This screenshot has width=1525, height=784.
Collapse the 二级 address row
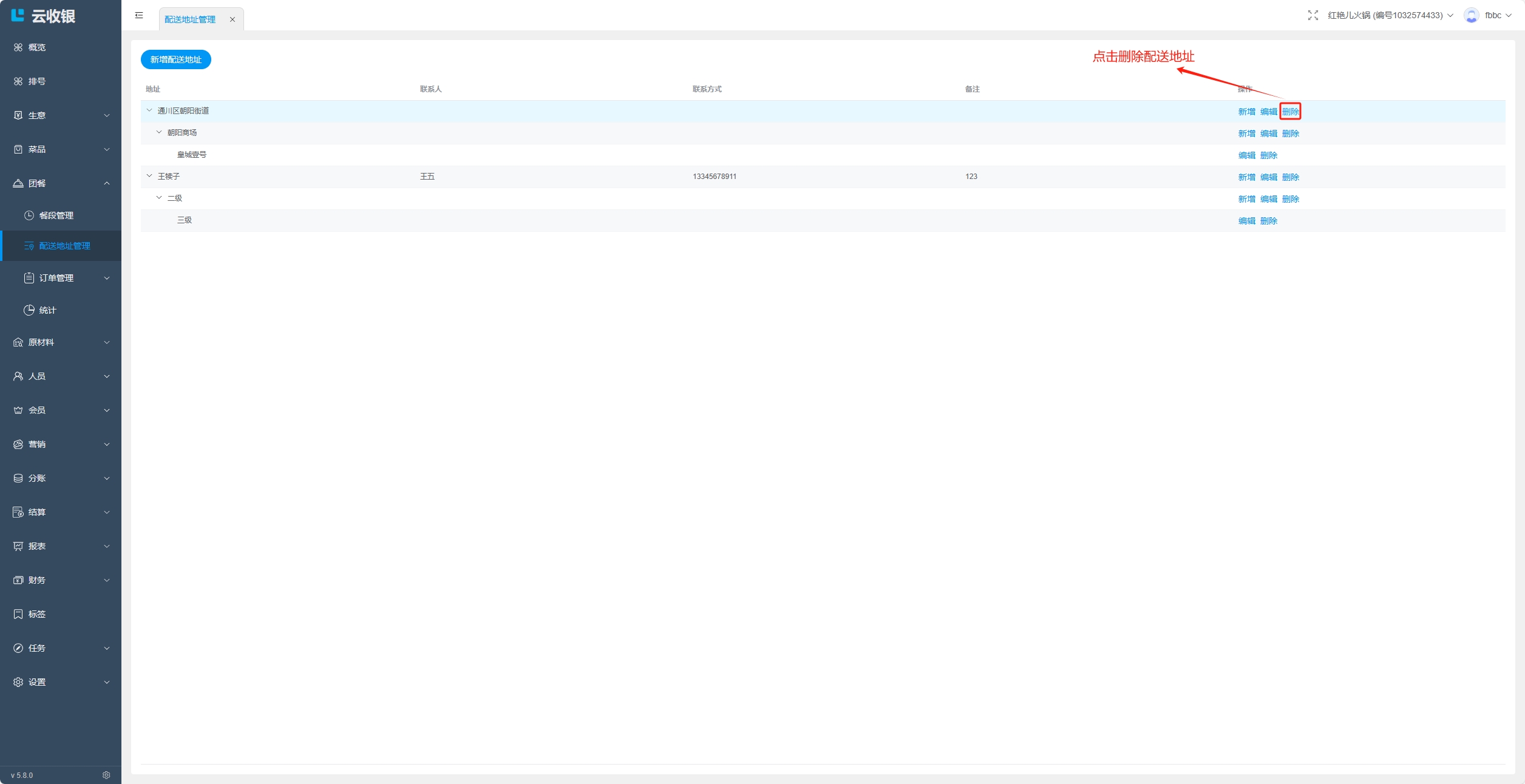point(159,198)
